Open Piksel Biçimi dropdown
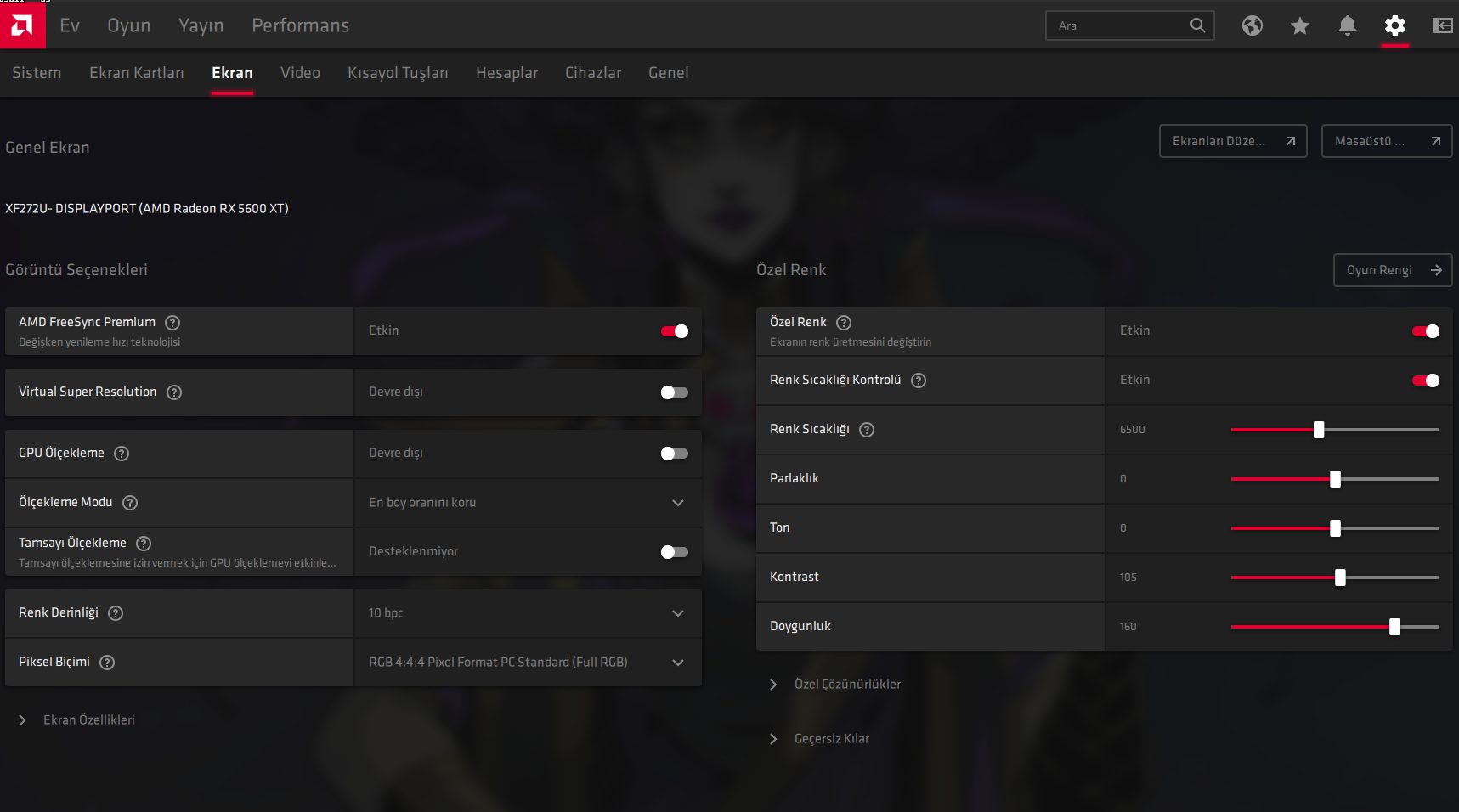1459x812 pixels. 528,663
